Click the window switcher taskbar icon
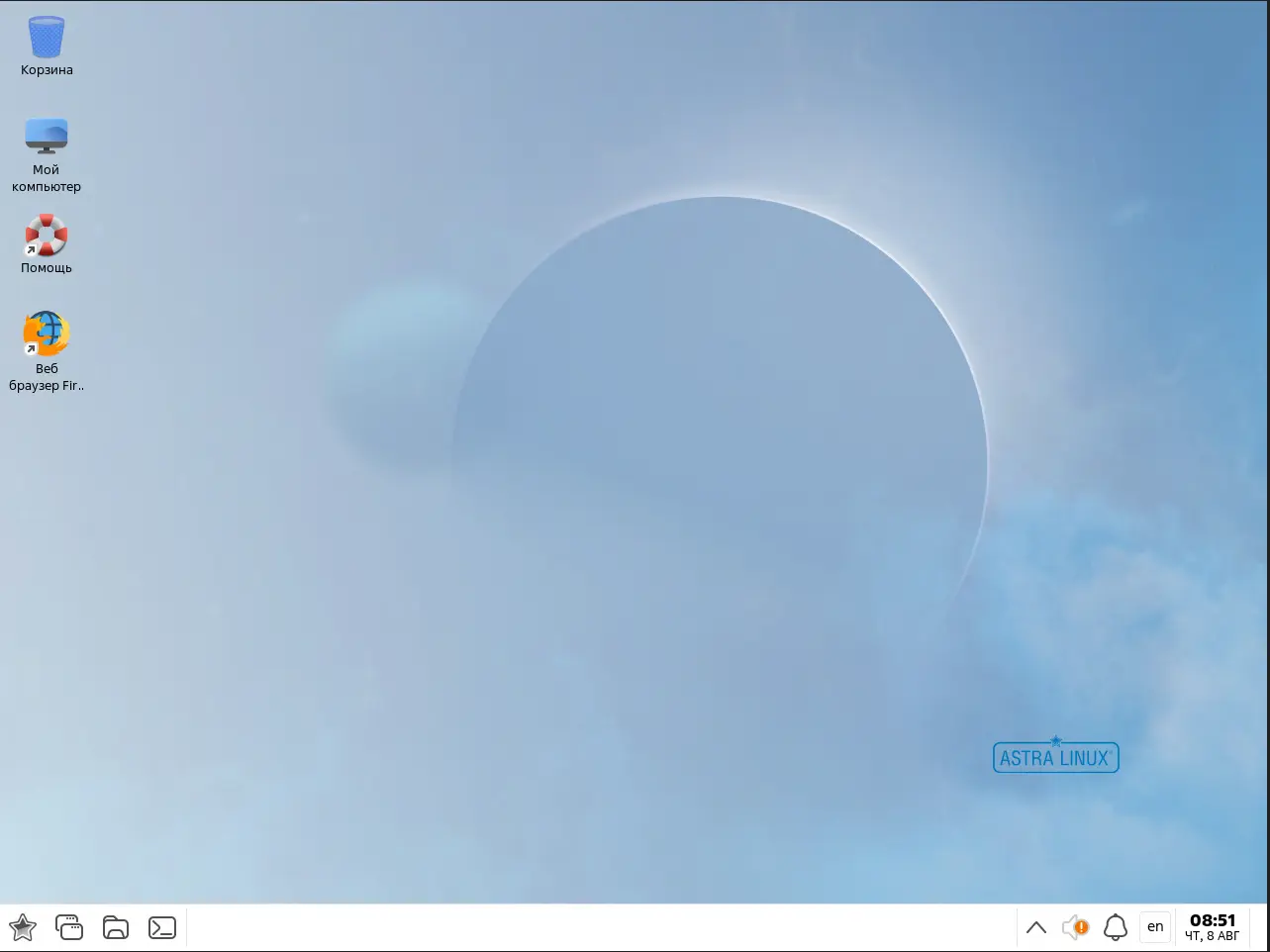1270x952 pixels. (x=69, y=927)
